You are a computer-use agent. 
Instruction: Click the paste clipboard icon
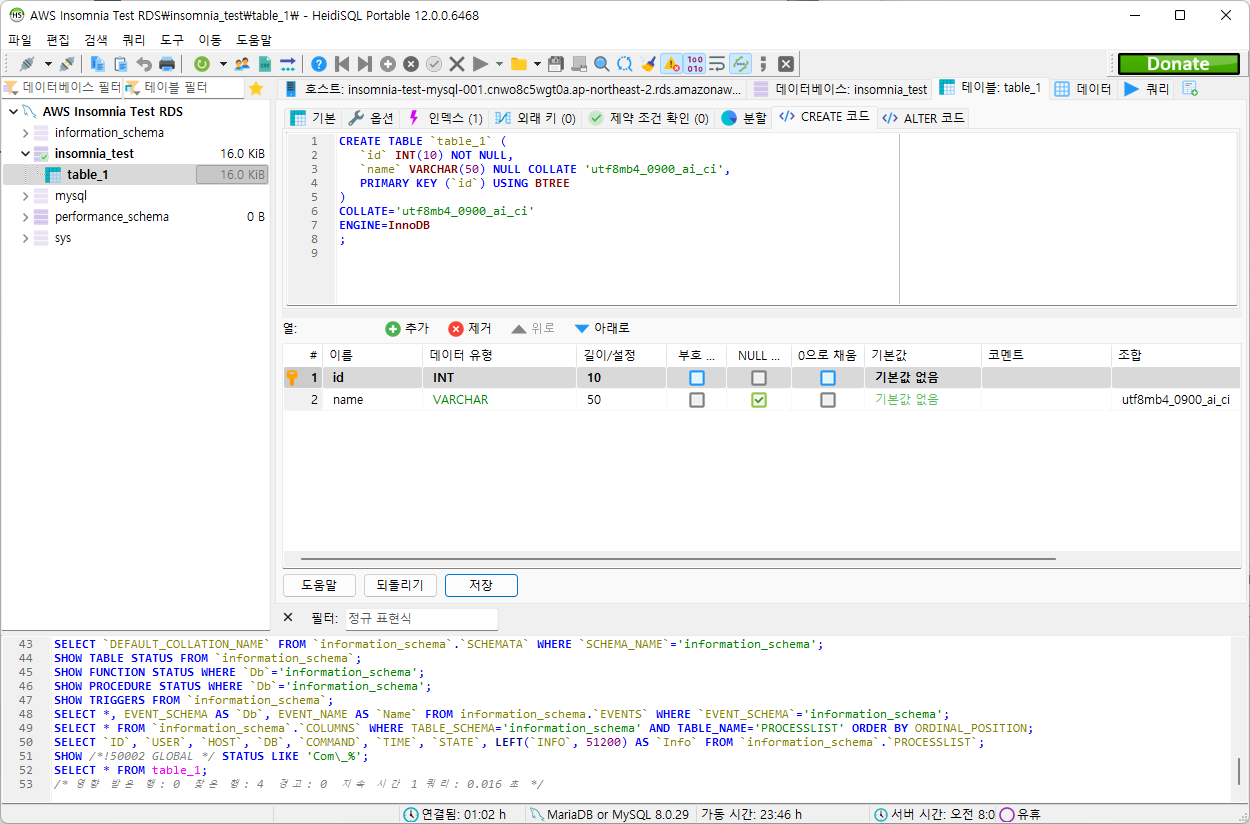(x=121, y=64)
